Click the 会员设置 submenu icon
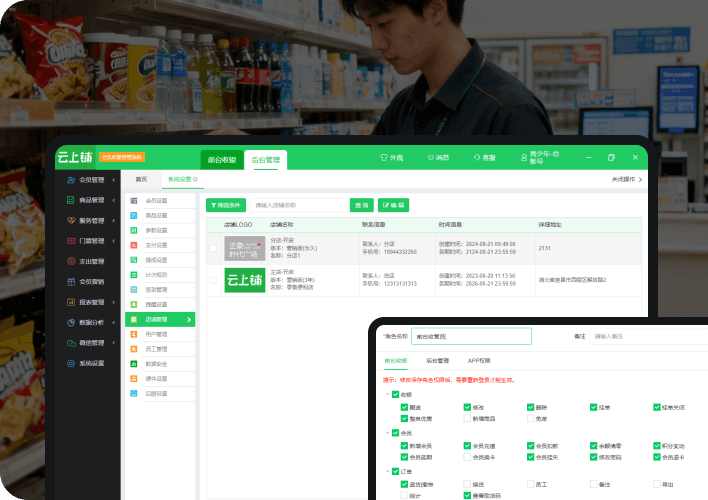Image resolution: width=708 pixels, height=500 pixels. click(x=134, y=201)
